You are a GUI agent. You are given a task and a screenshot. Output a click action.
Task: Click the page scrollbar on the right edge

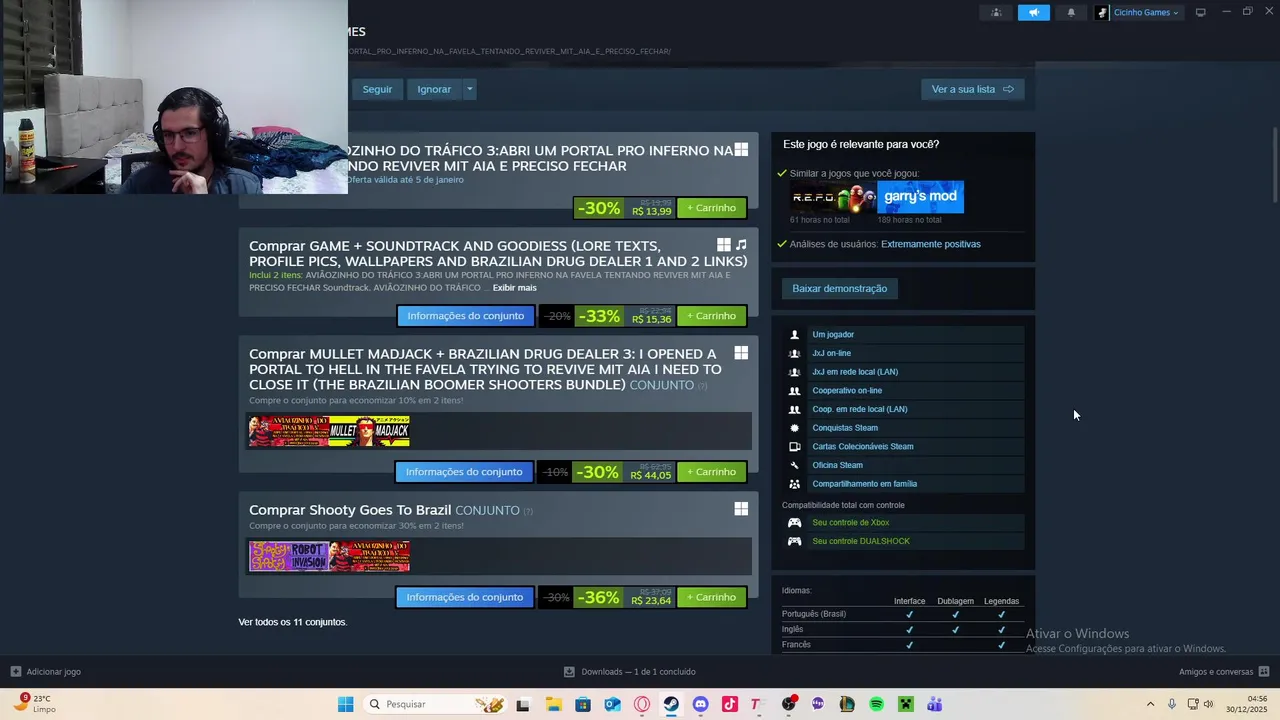click(1275, 165)
